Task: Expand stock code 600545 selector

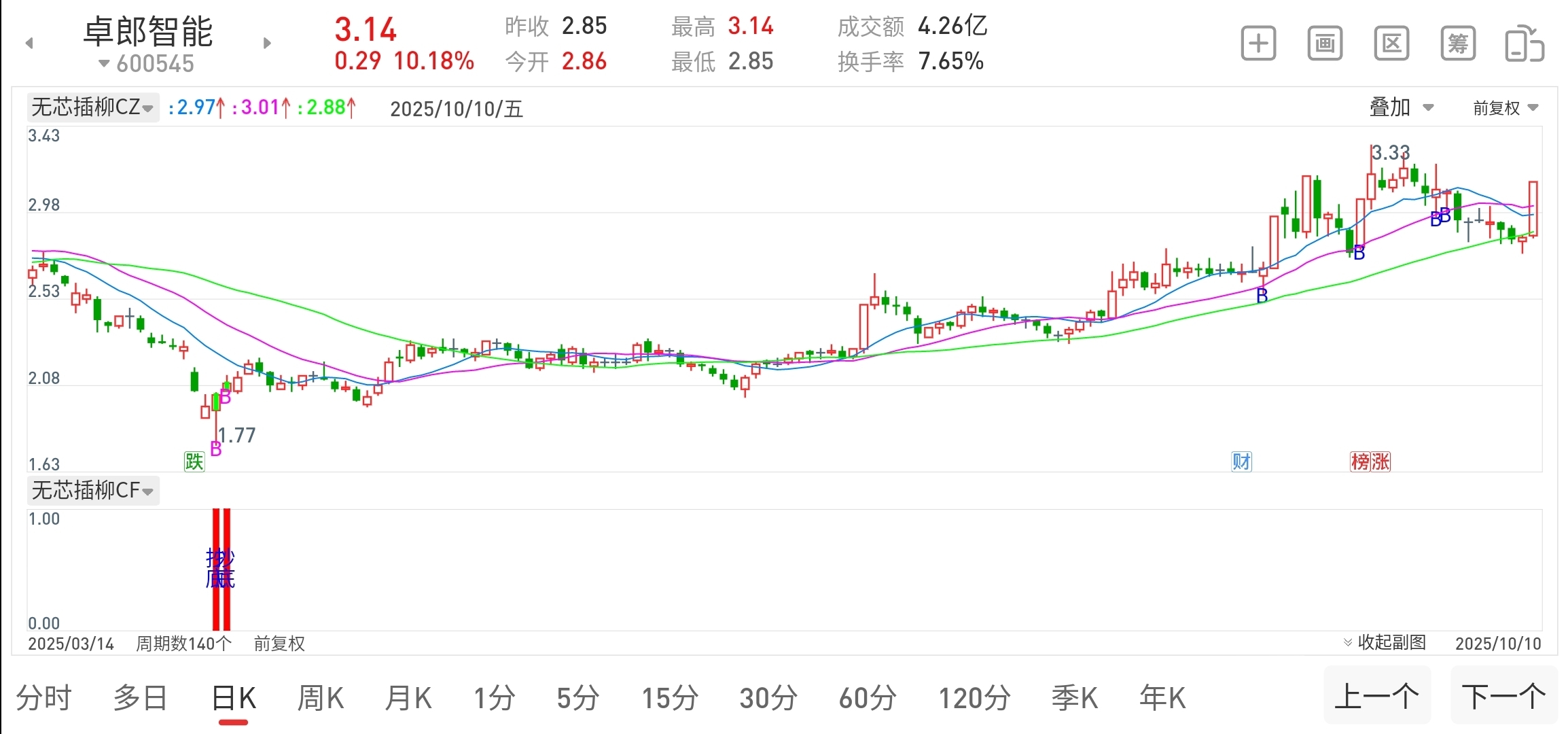Action: [x=146, y=64]
